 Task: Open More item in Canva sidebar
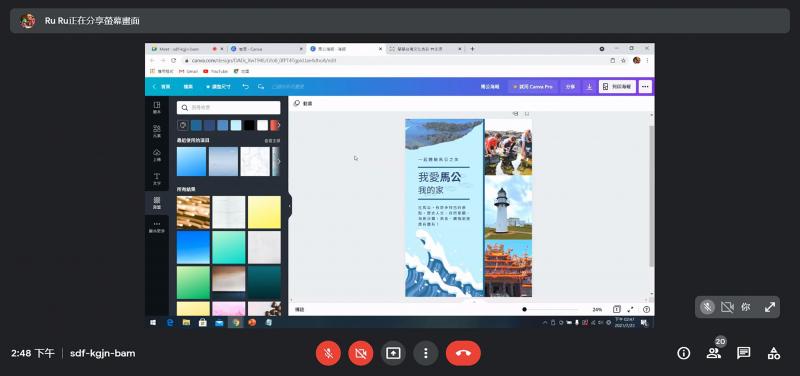(x=157, y=227)
